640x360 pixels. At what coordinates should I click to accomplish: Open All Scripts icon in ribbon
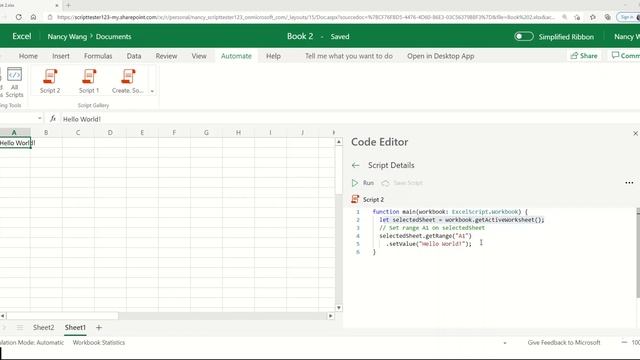(14, 82)
